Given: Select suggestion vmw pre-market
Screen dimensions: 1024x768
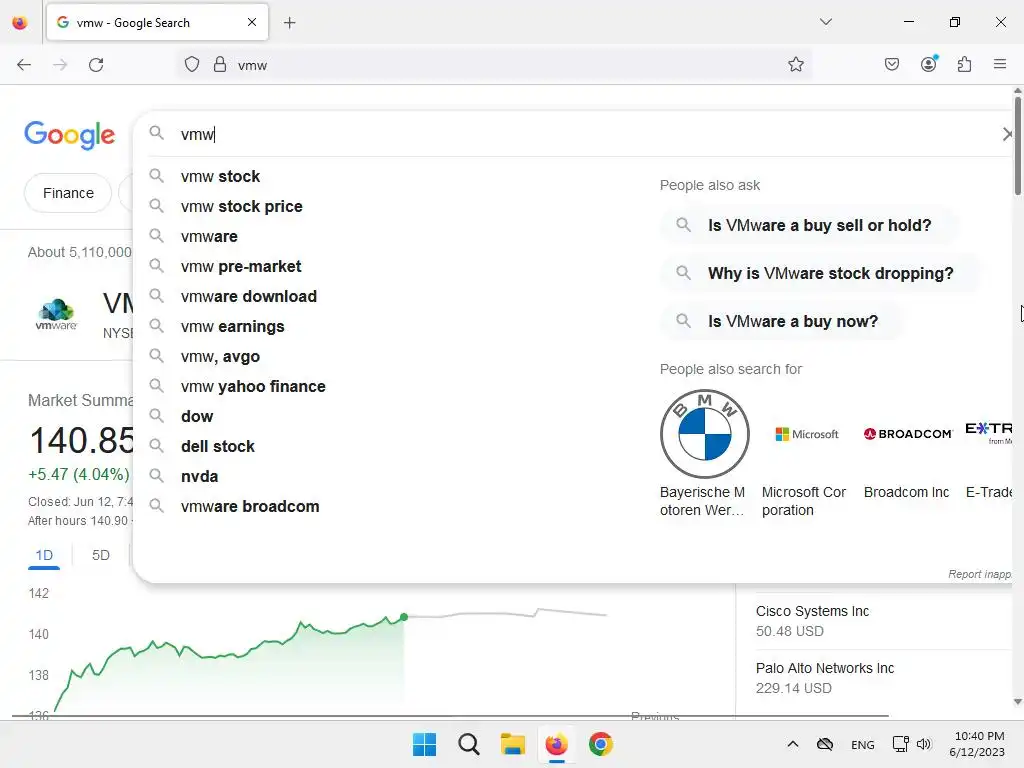Looking at the screenshot, I should point(241,266).
